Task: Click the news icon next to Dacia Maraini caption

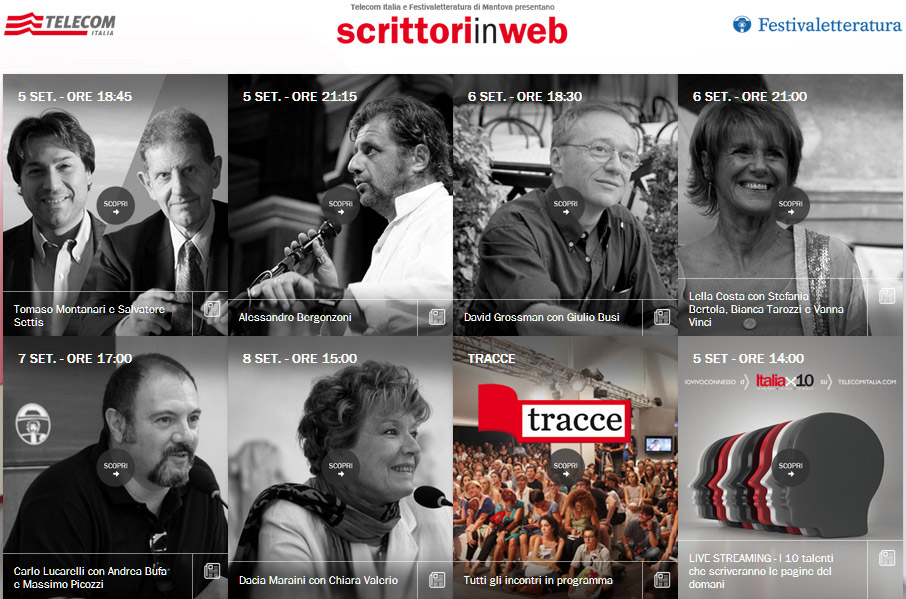Action: [437, 579]
